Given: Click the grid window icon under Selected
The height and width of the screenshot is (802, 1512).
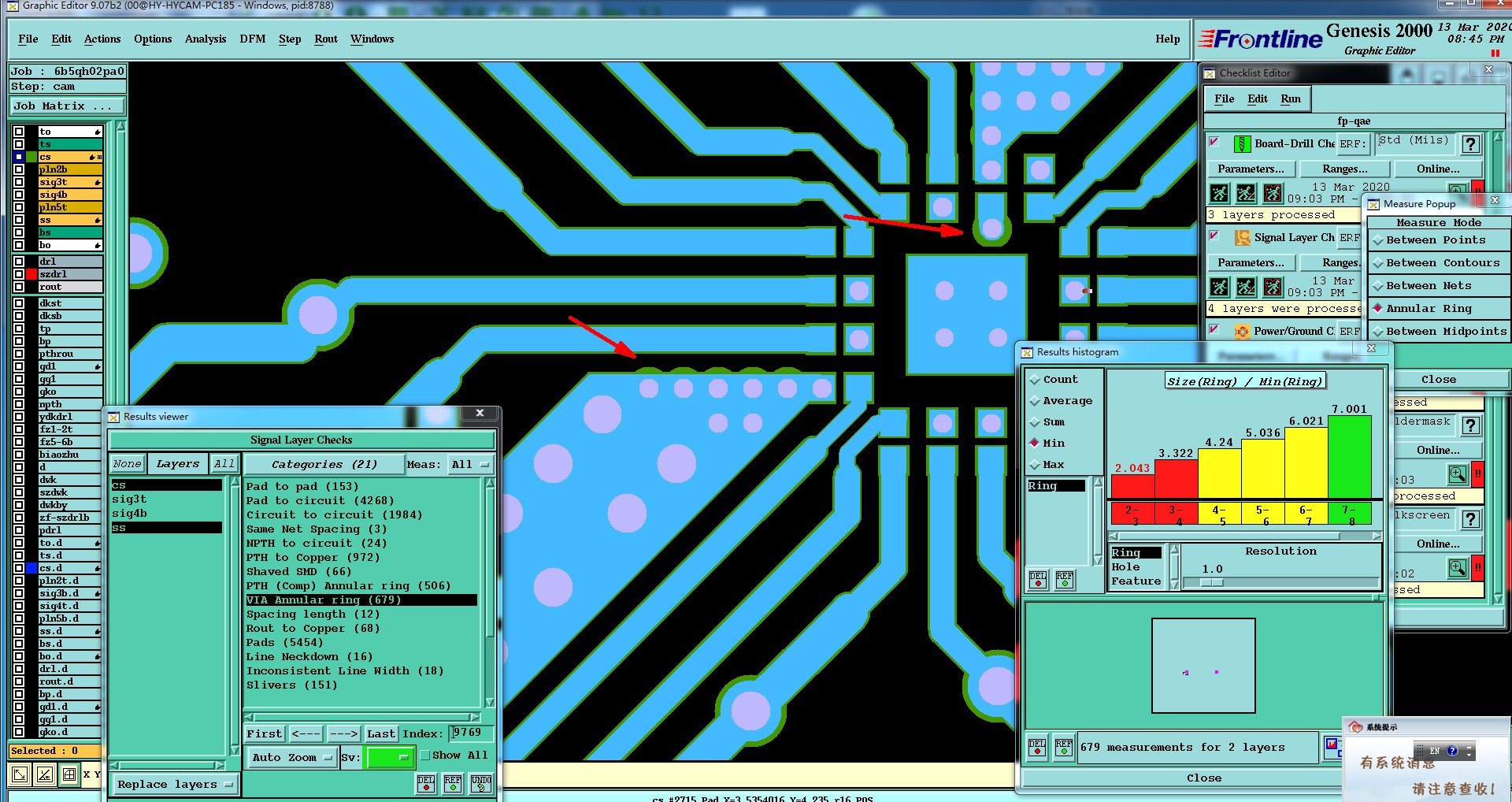Looking at the screenshot, I should tap(69, 774).
